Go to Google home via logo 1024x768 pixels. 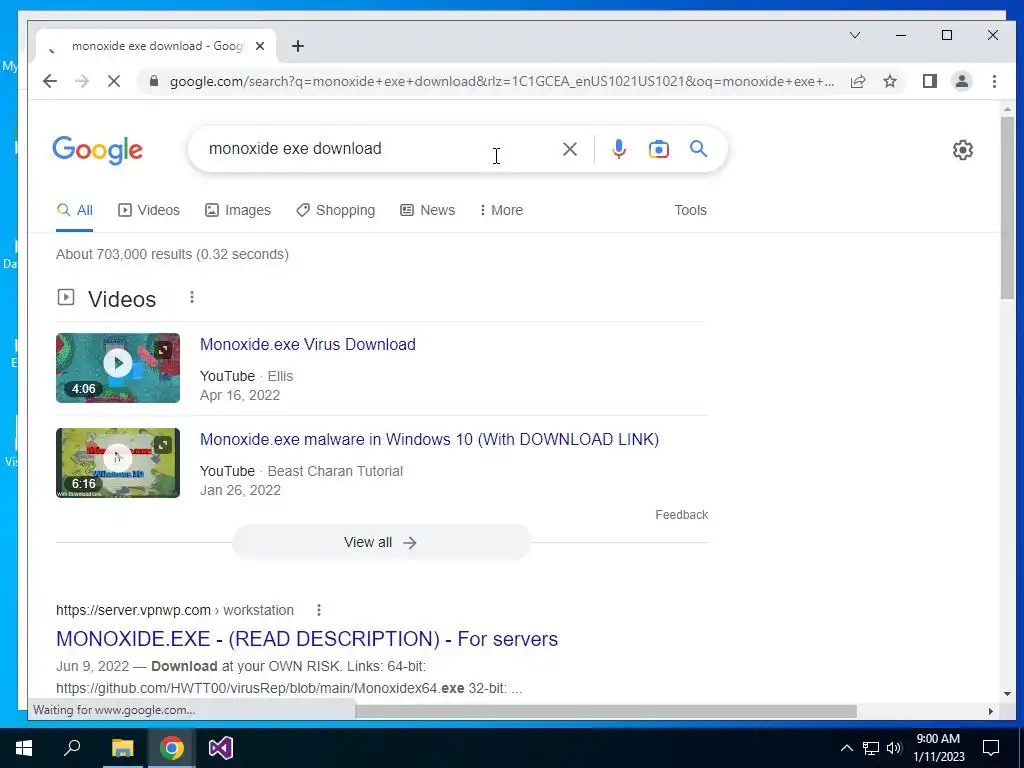97,150
